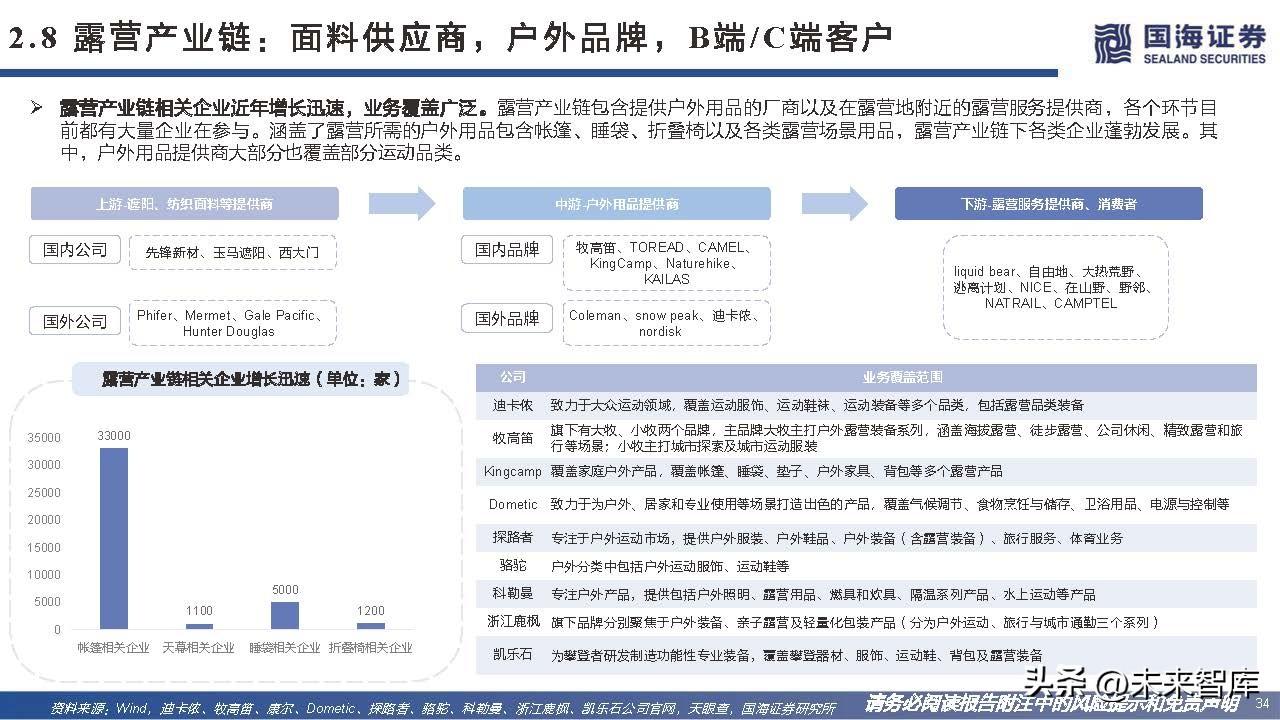Select the 'liquid bear、自由地' downstream box

click(1054, 286)
